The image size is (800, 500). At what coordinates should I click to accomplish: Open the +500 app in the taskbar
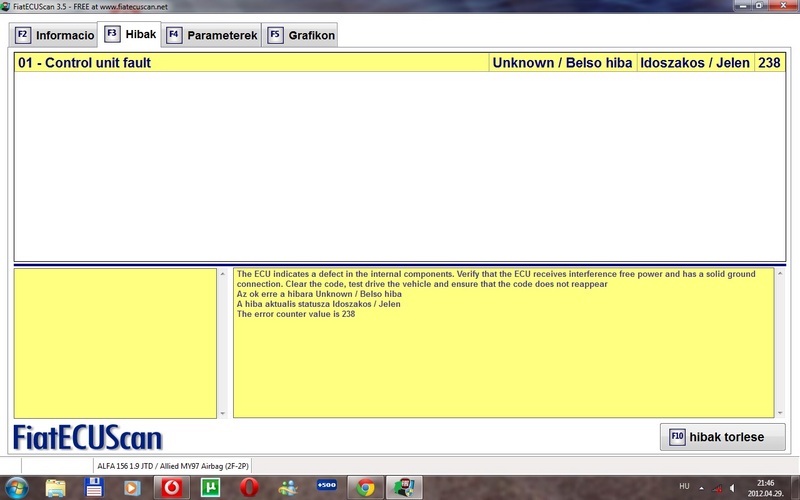pos(326,487)
